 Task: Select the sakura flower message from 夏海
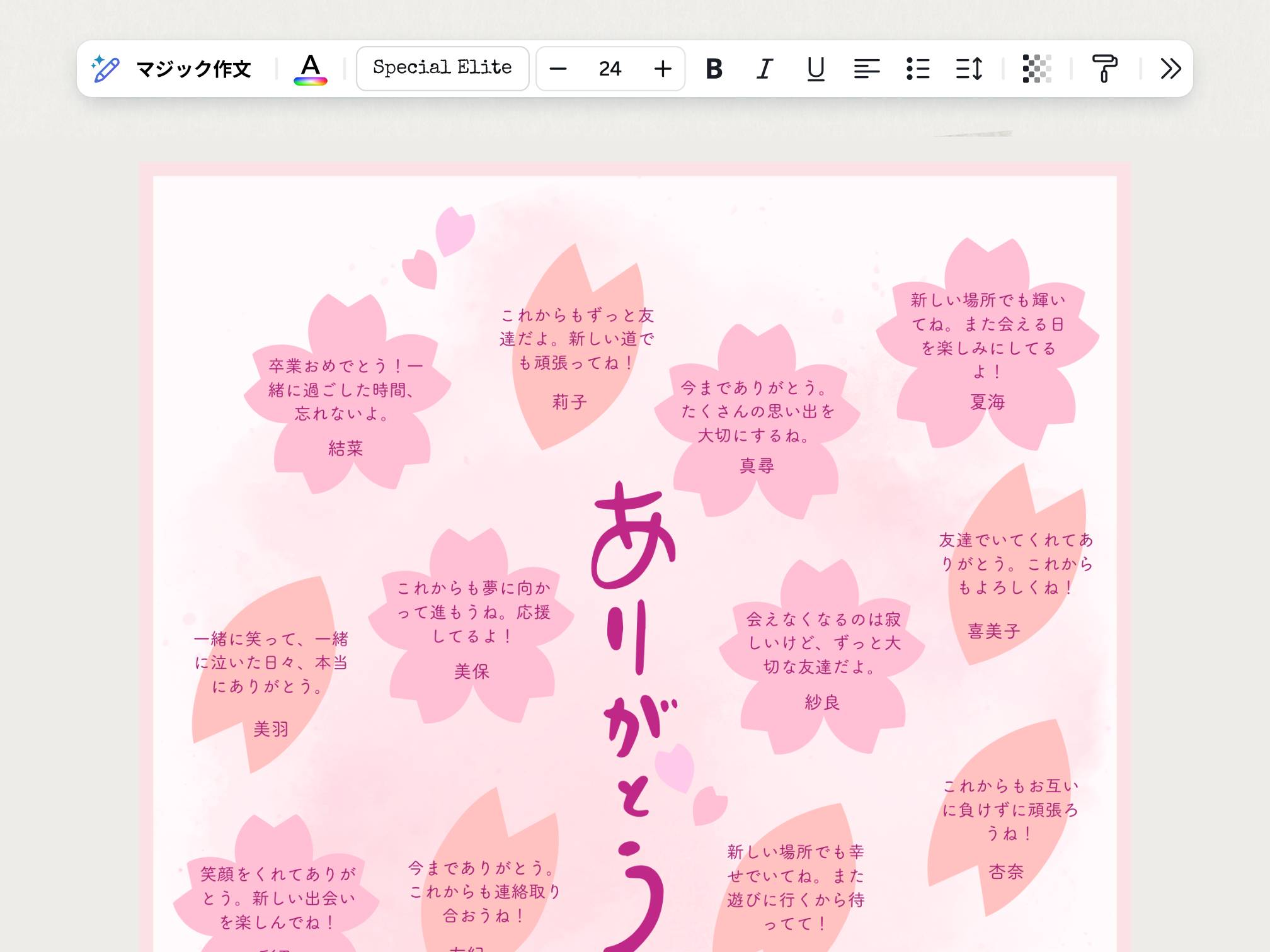tap(988, 336)
